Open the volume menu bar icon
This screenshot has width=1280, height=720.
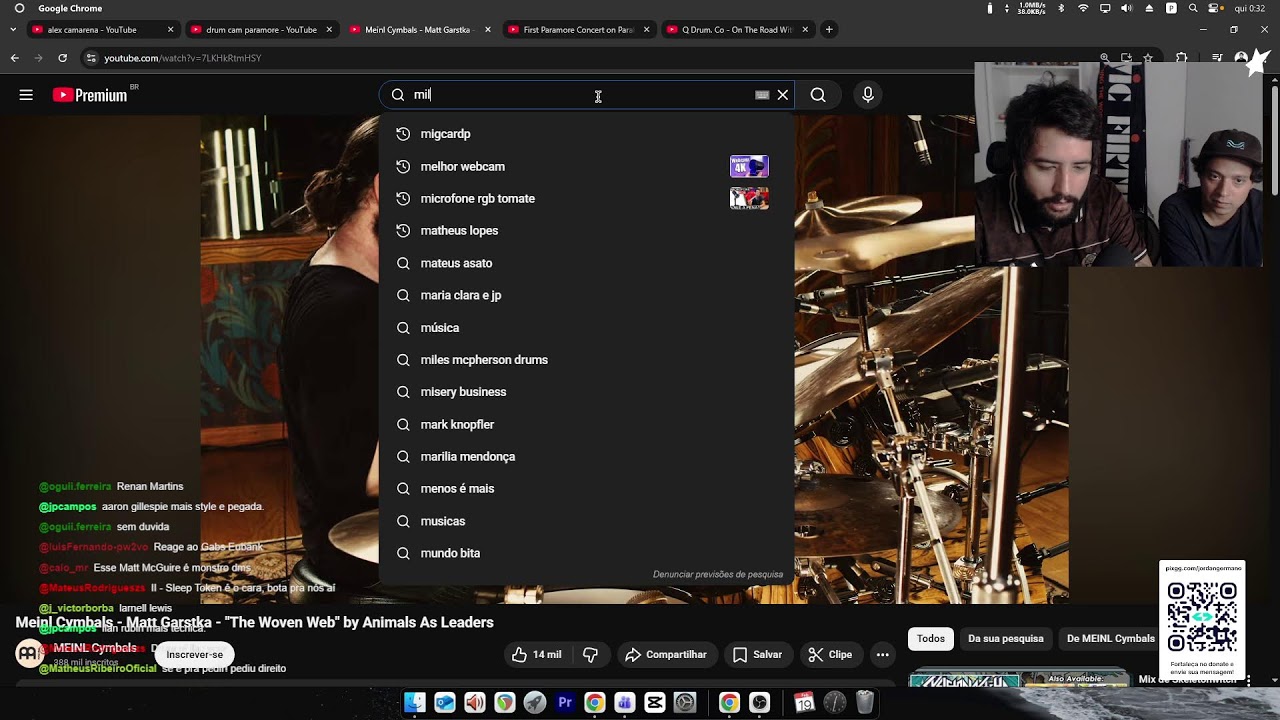[x=1127, y=8]
